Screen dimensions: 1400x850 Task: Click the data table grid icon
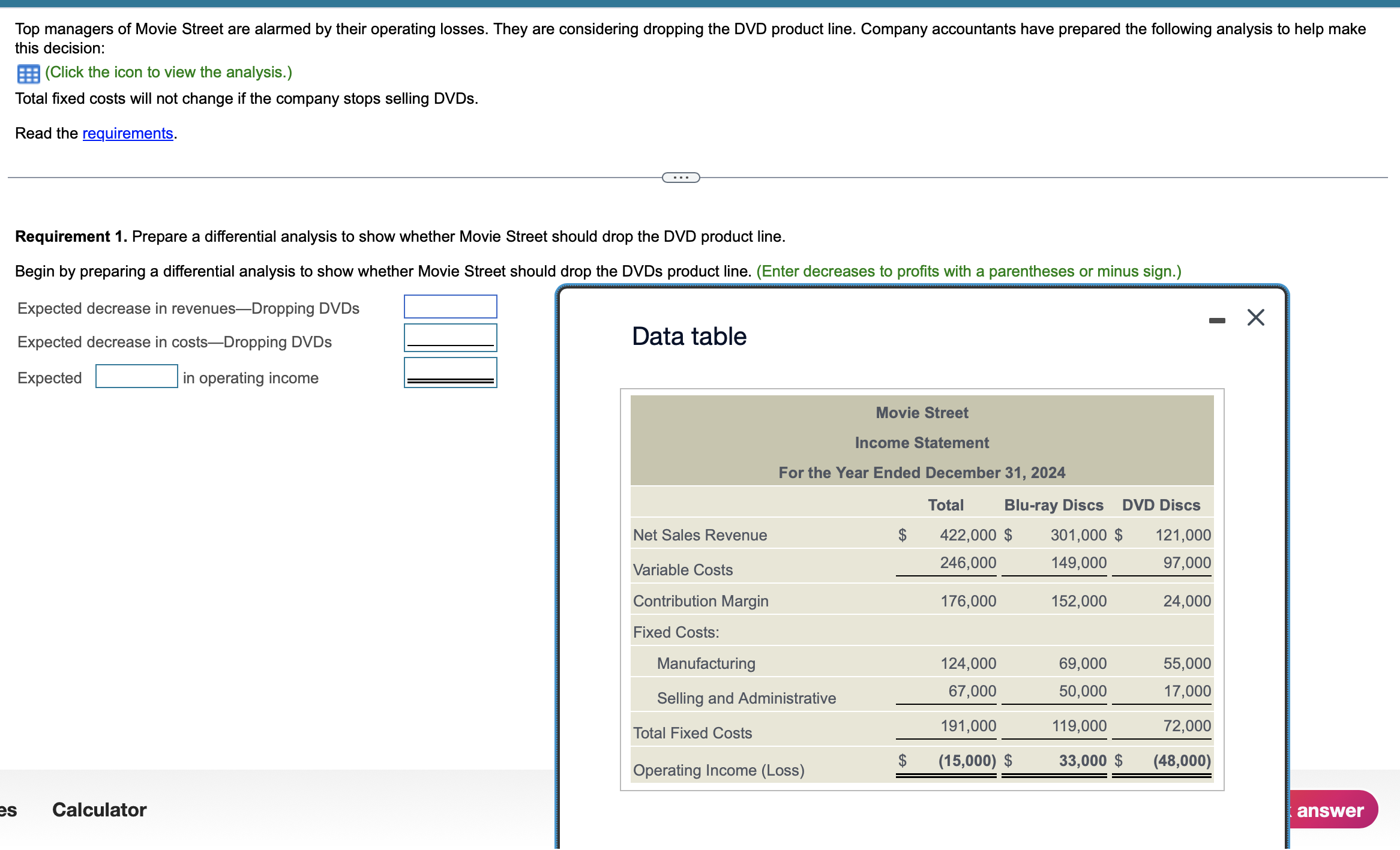point(28,73)
